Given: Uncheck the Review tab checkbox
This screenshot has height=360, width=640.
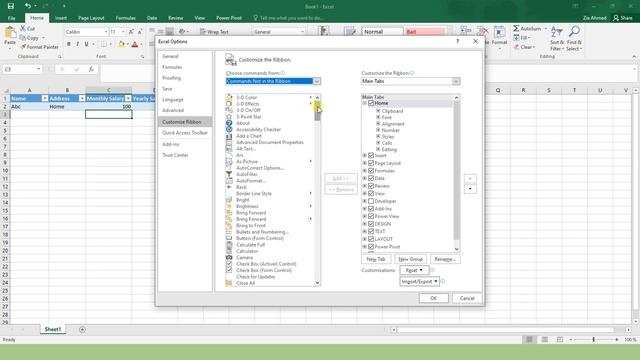Looking at the screenshot, I should [x=371, y=186].
